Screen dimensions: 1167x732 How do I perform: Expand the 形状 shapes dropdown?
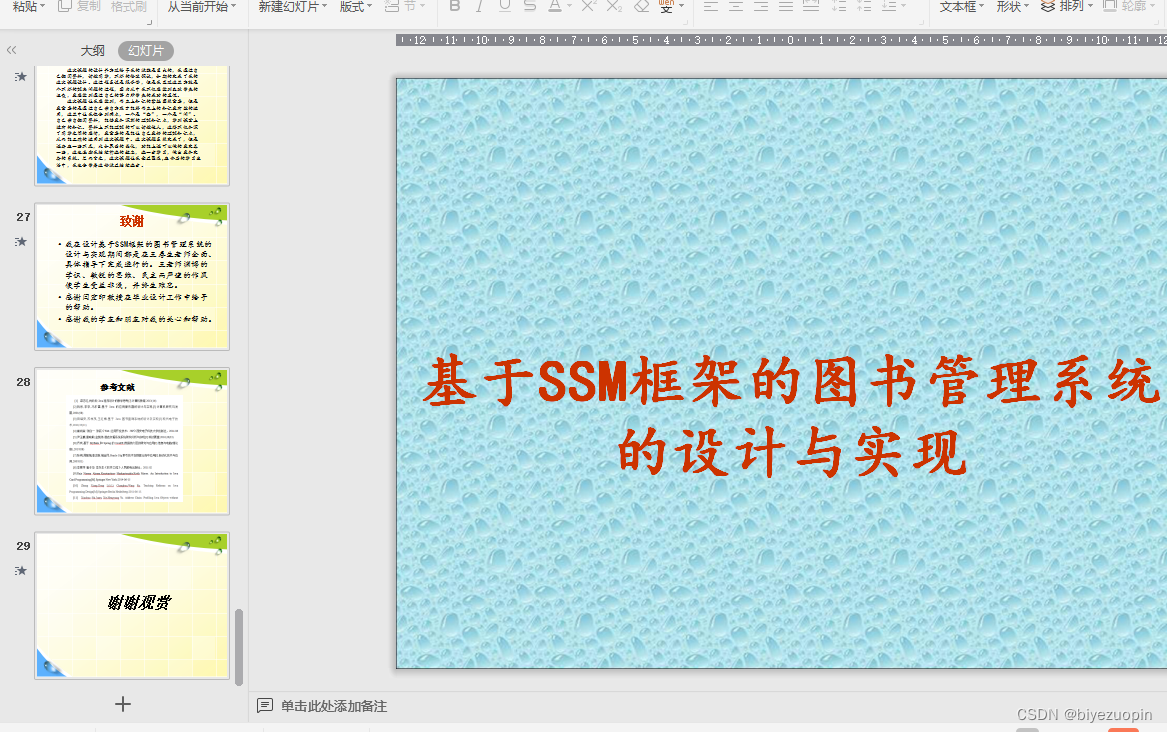click(1027, 6)
